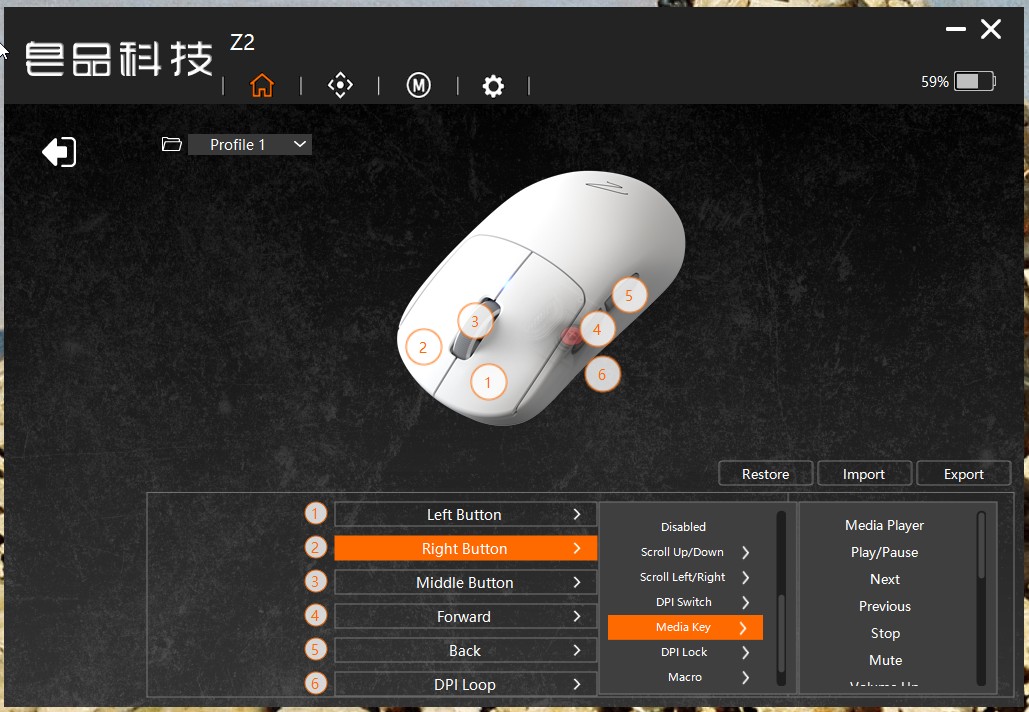
Task: Open the gear settings icon
Action: tap(493, 86)
